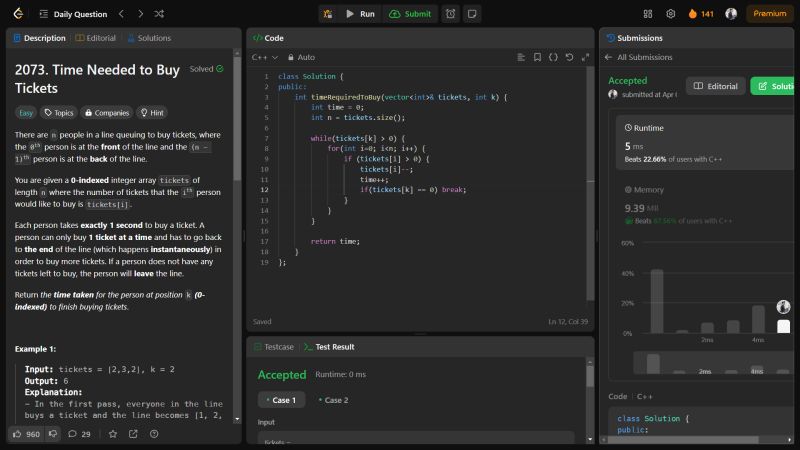Open the timer alarm clock icon
This screenshot has height=450, width=800.
pyautogui.click(x=451, y=14)
